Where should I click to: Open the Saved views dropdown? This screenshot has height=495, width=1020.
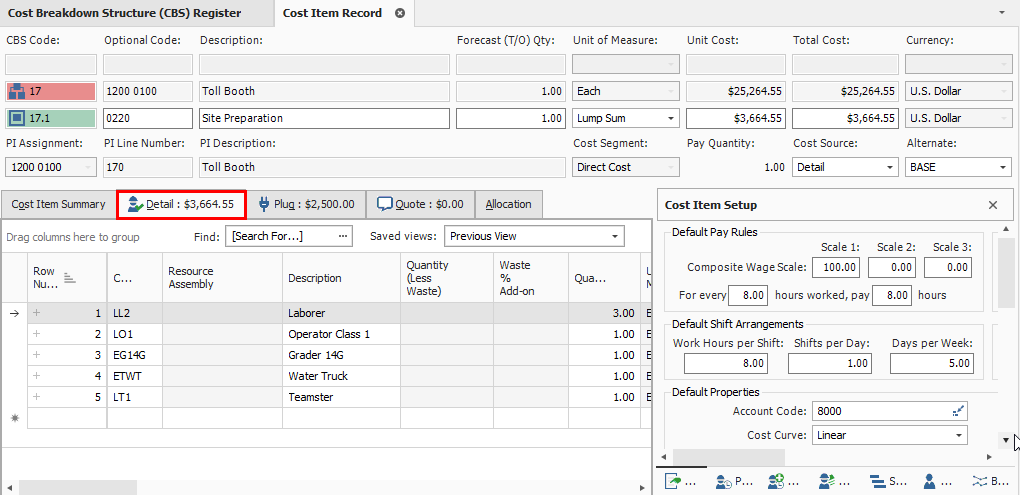[x=615, y=236]
